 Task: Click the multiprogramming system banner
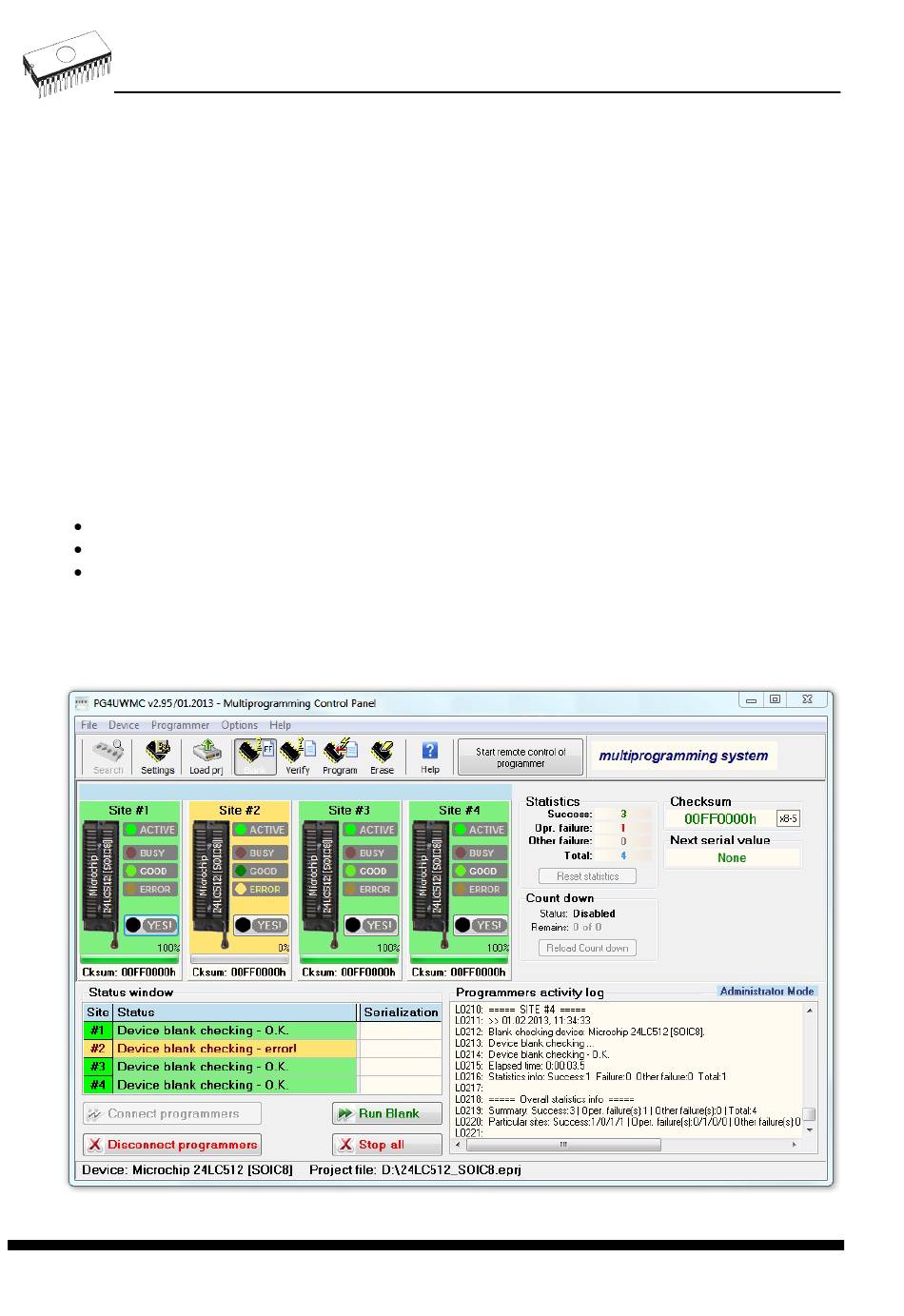point(683,756)
